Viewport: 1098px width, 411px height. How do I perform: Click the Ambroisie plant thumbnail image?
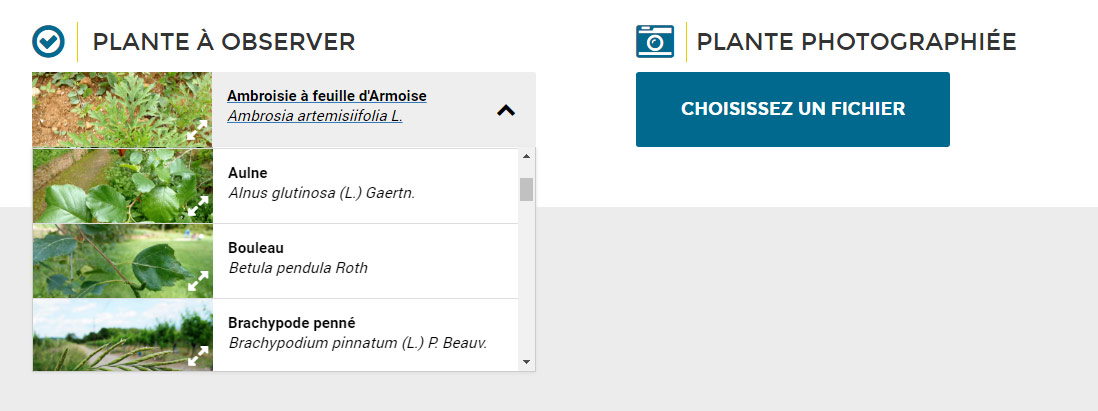tap(122, 109)
